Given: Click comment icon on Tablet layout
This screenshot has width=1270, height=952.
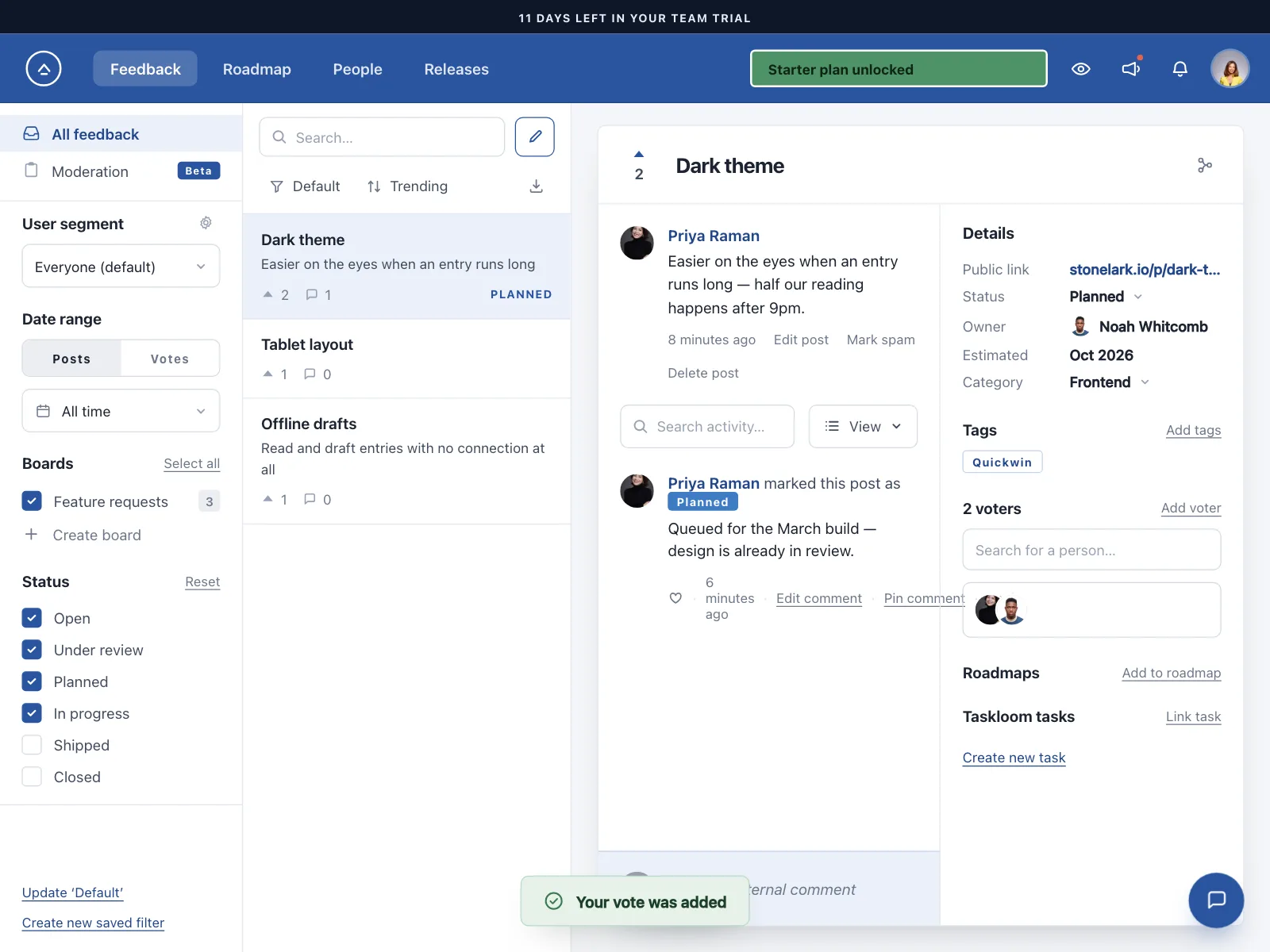Looking at the screenshot, I should click(310, 374).
